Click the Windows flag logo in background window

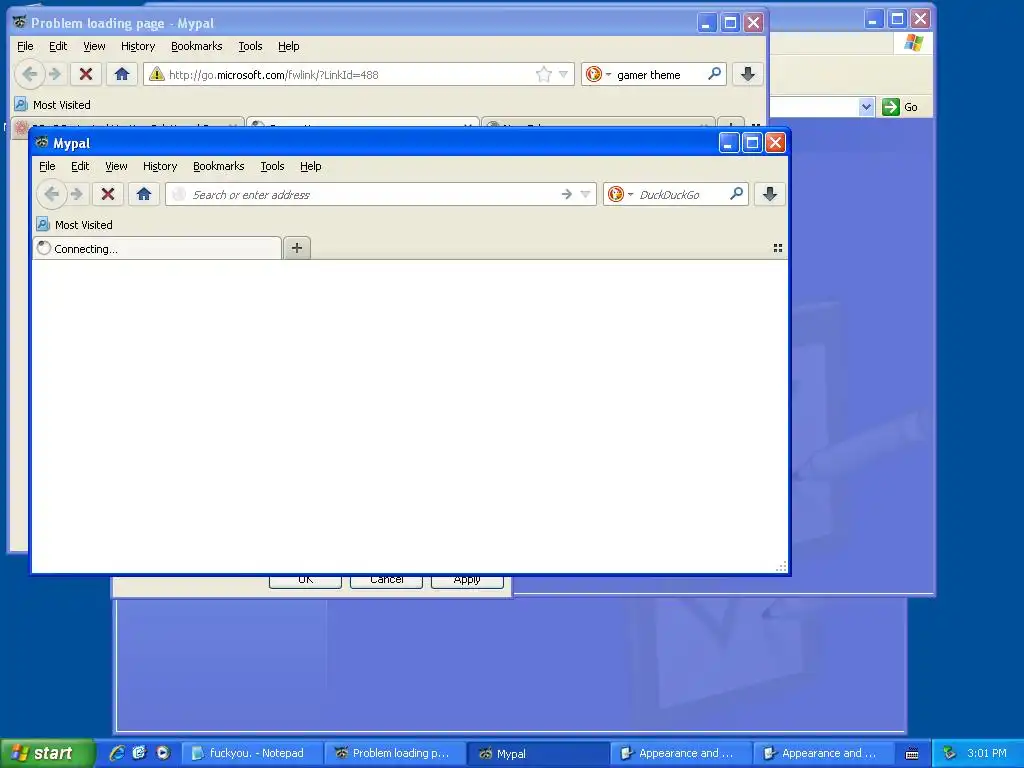click(913, 43)
